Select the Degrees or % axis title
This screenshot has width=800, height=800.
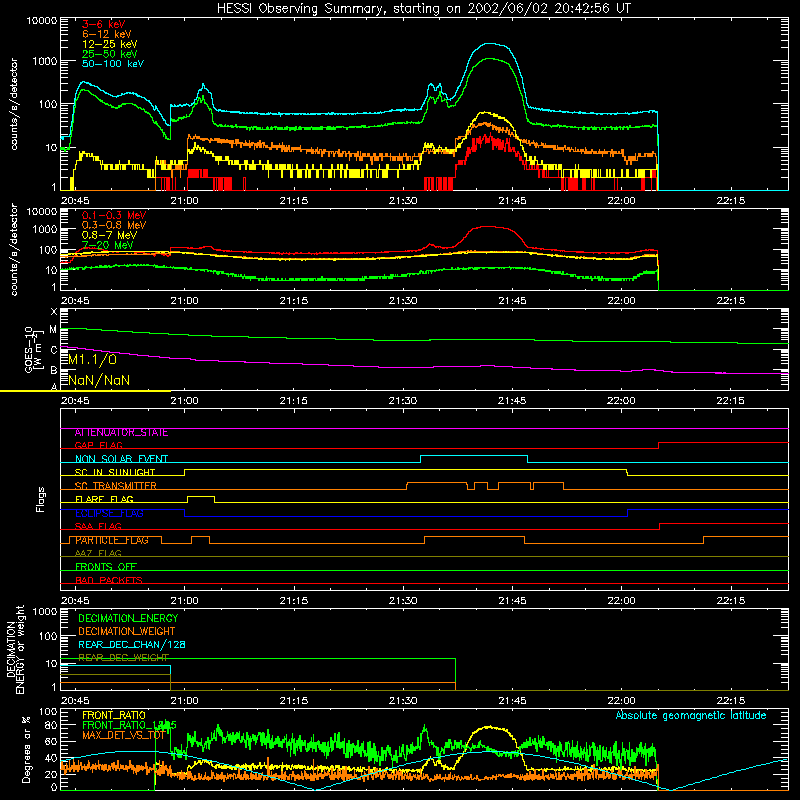[26, 750]
